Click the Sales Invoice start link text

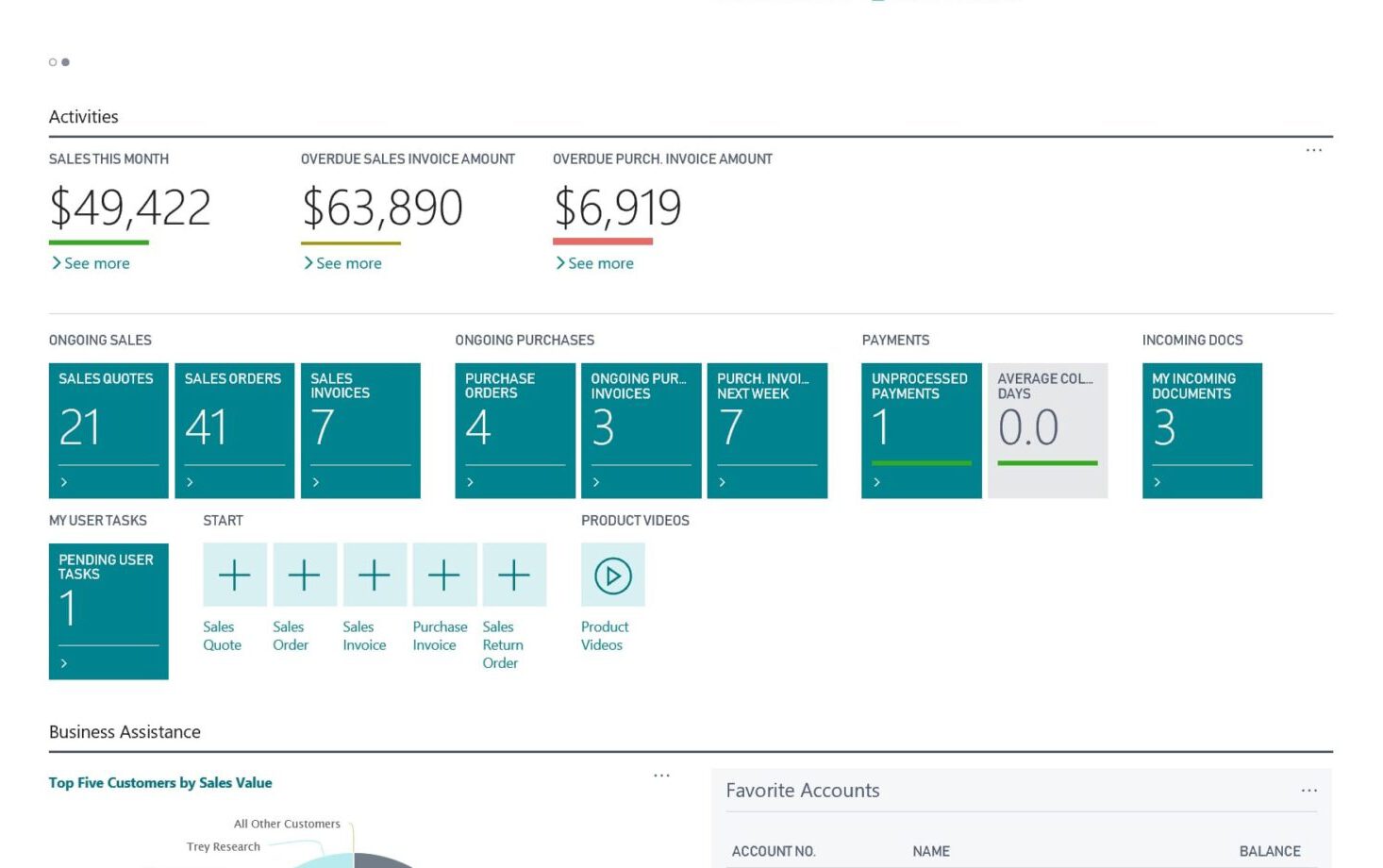[364, 636]
